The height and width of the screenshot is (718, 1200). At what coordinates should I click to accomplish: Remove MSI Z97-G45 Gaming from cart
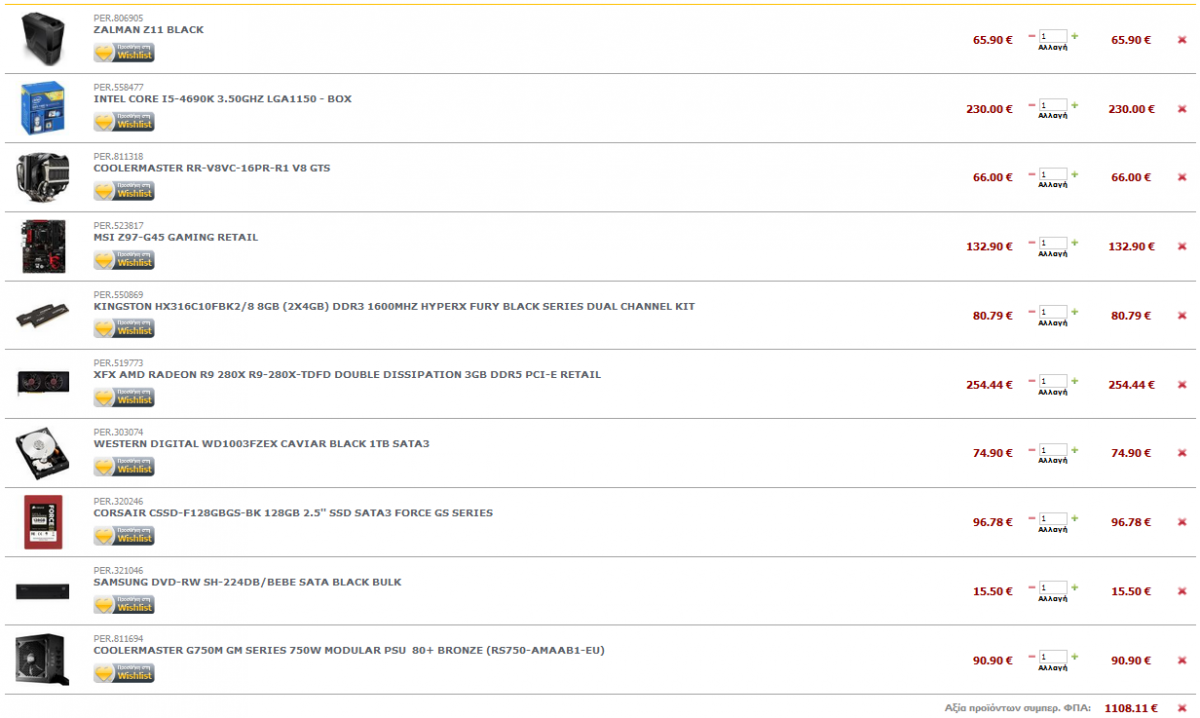click(1182, 246)
